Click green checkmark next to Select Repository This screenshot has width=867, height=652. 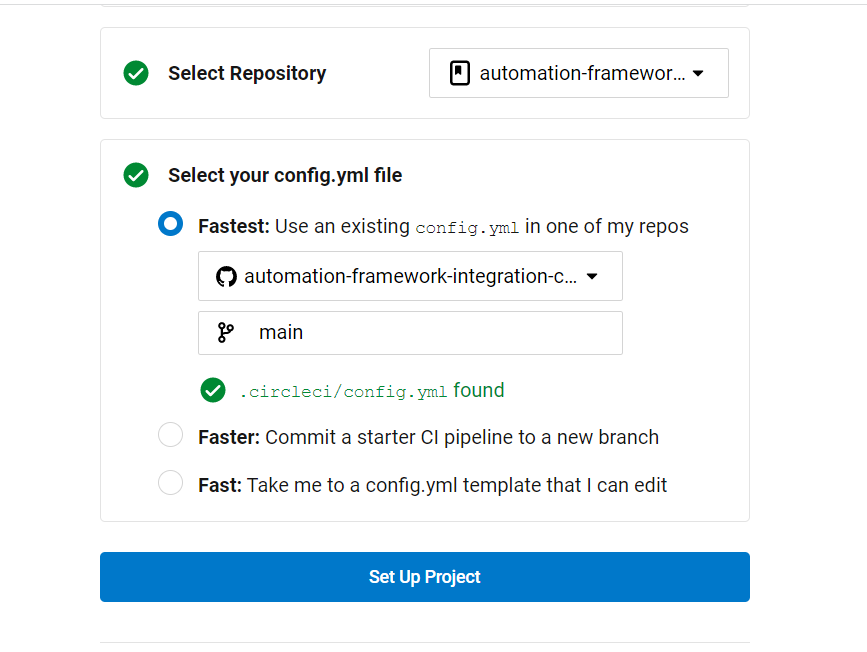click(136, 73)
